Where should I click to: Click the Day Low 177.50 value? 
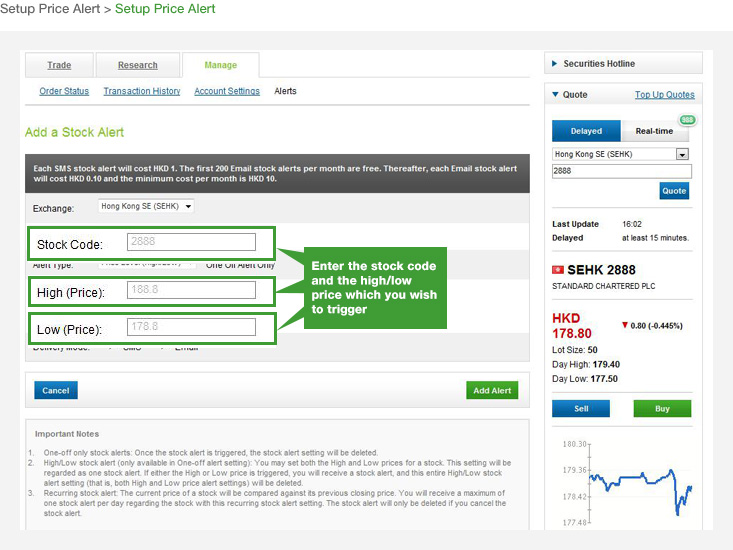pyautogui.click(x=604, y=379)
